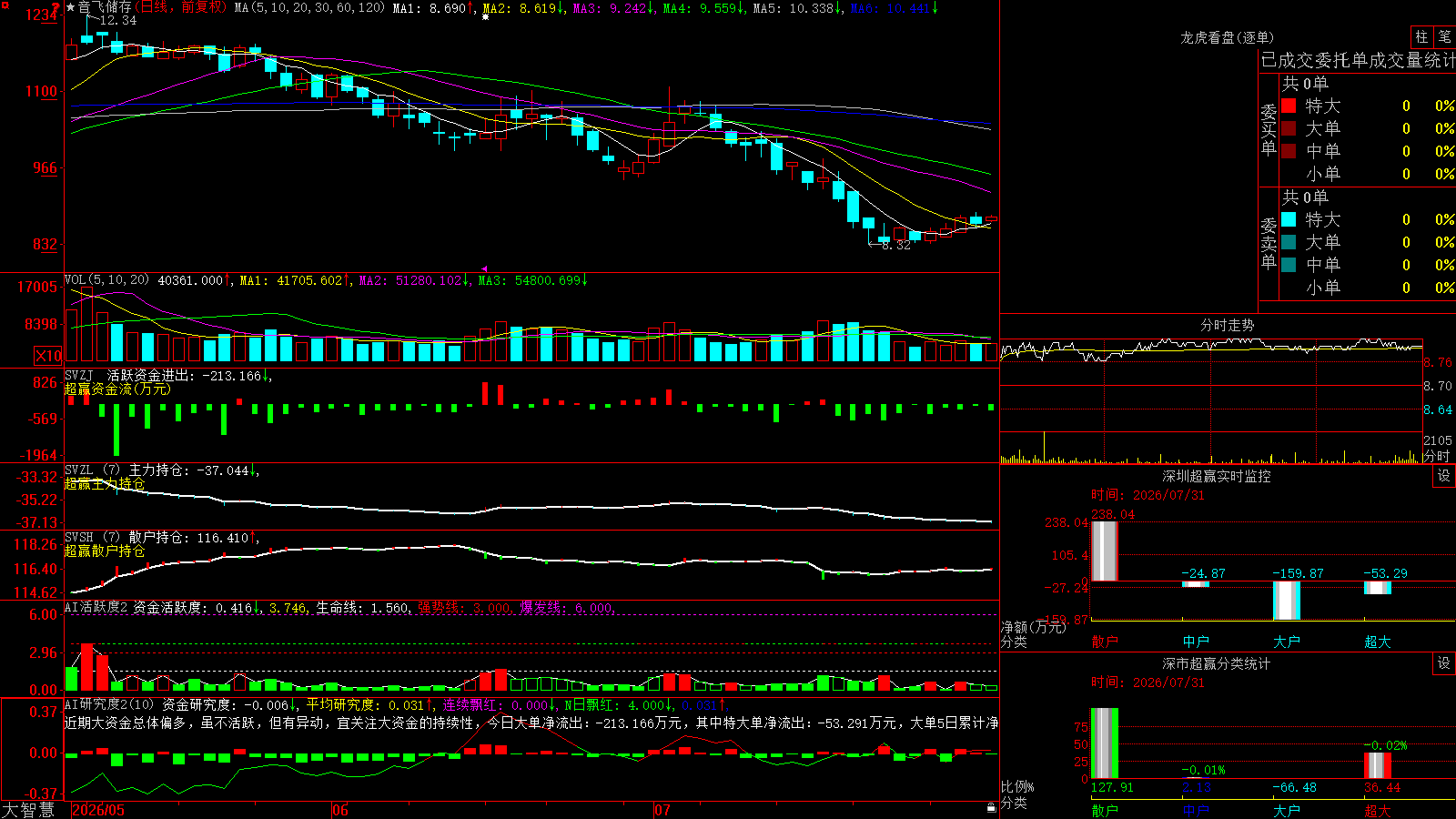Click the 07 month marker on time axis
This screenshot has width=1456, height=819.
pos(662,810)
